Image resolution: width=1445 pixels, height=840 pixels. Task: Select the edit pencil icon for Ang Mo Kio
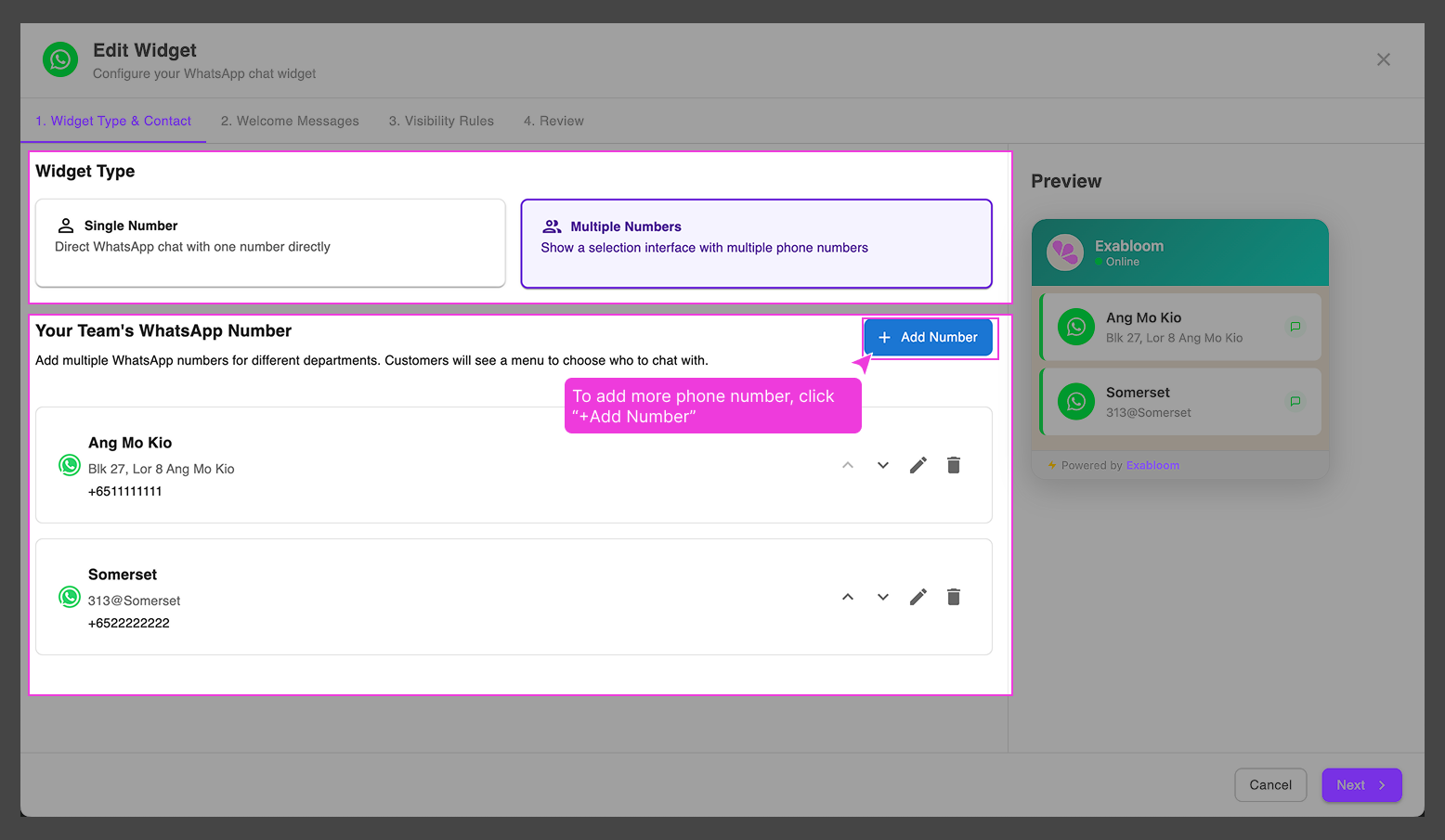point(918,464)
